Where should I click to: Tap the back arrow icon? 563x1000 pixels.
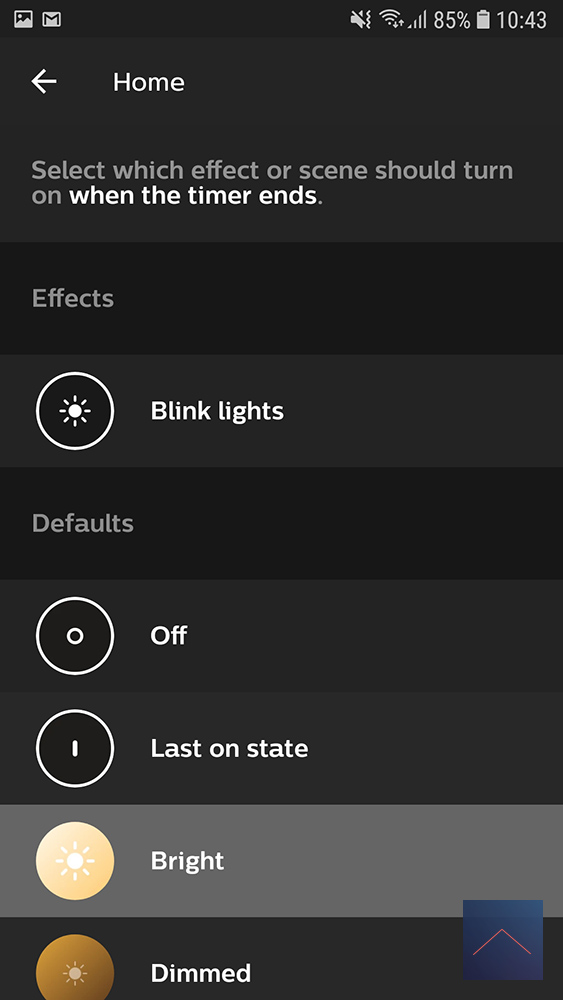click(x=44, y=82)
